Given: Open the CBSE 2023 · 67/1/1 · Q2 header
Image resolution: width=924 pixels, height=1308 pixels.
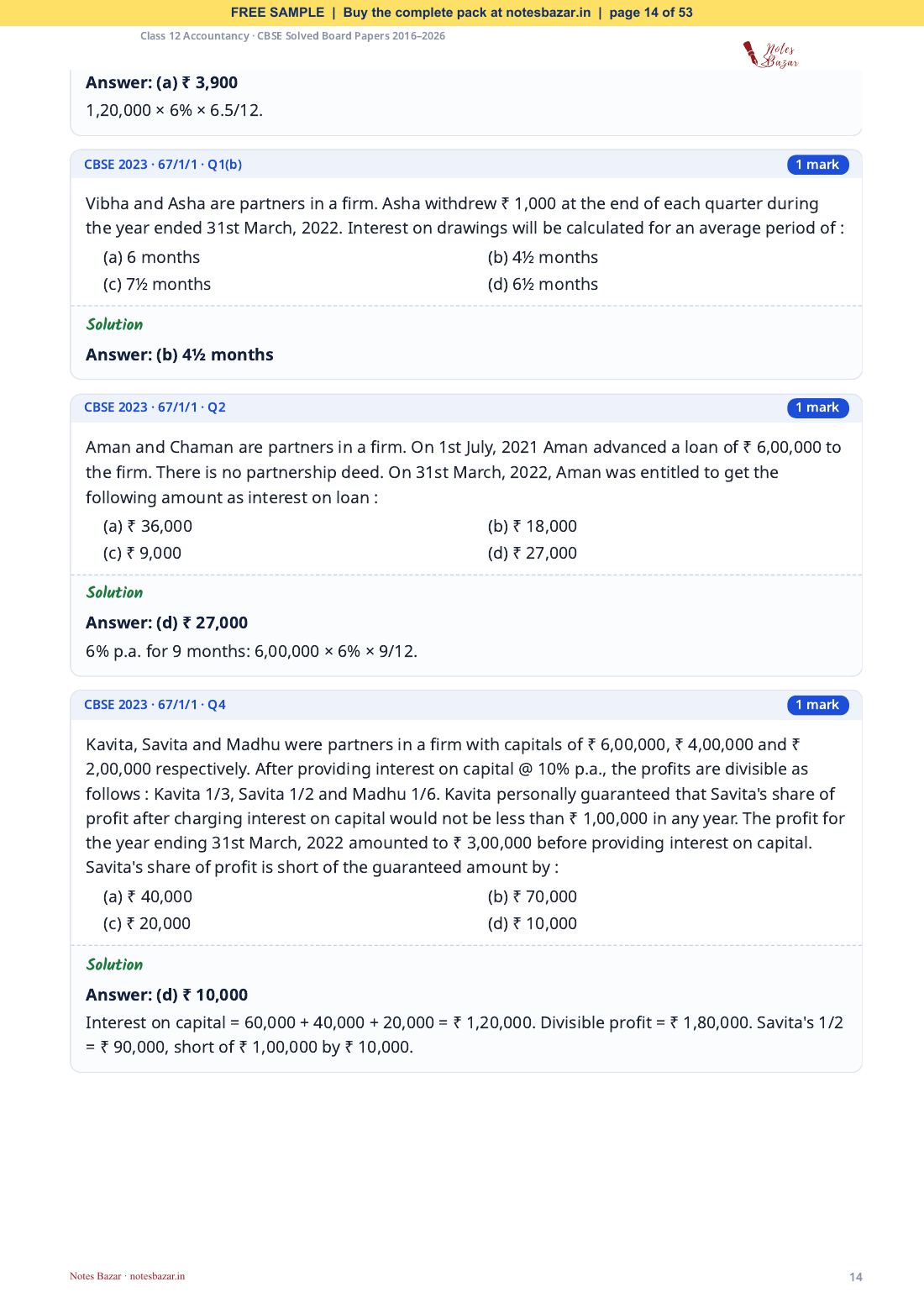Looking at the screenshot, I should click(x=155, y=407).
